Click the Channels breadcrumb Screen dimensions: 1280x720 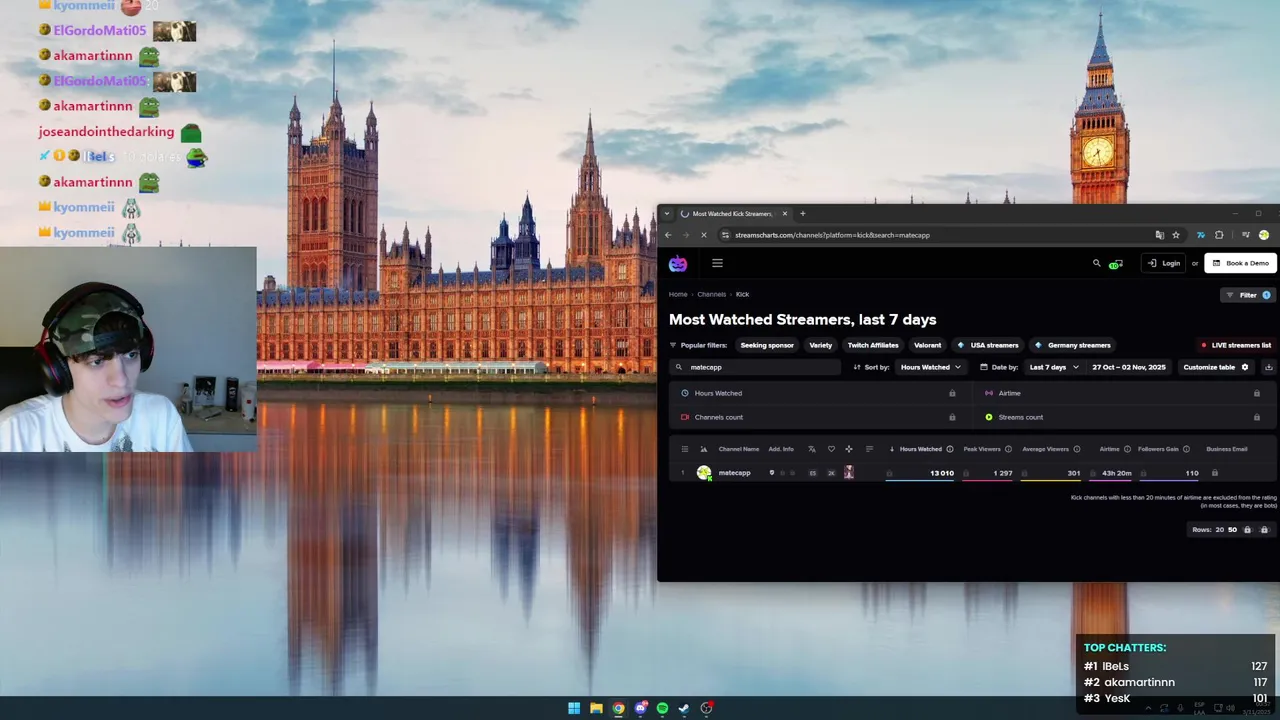click(712, 294)
